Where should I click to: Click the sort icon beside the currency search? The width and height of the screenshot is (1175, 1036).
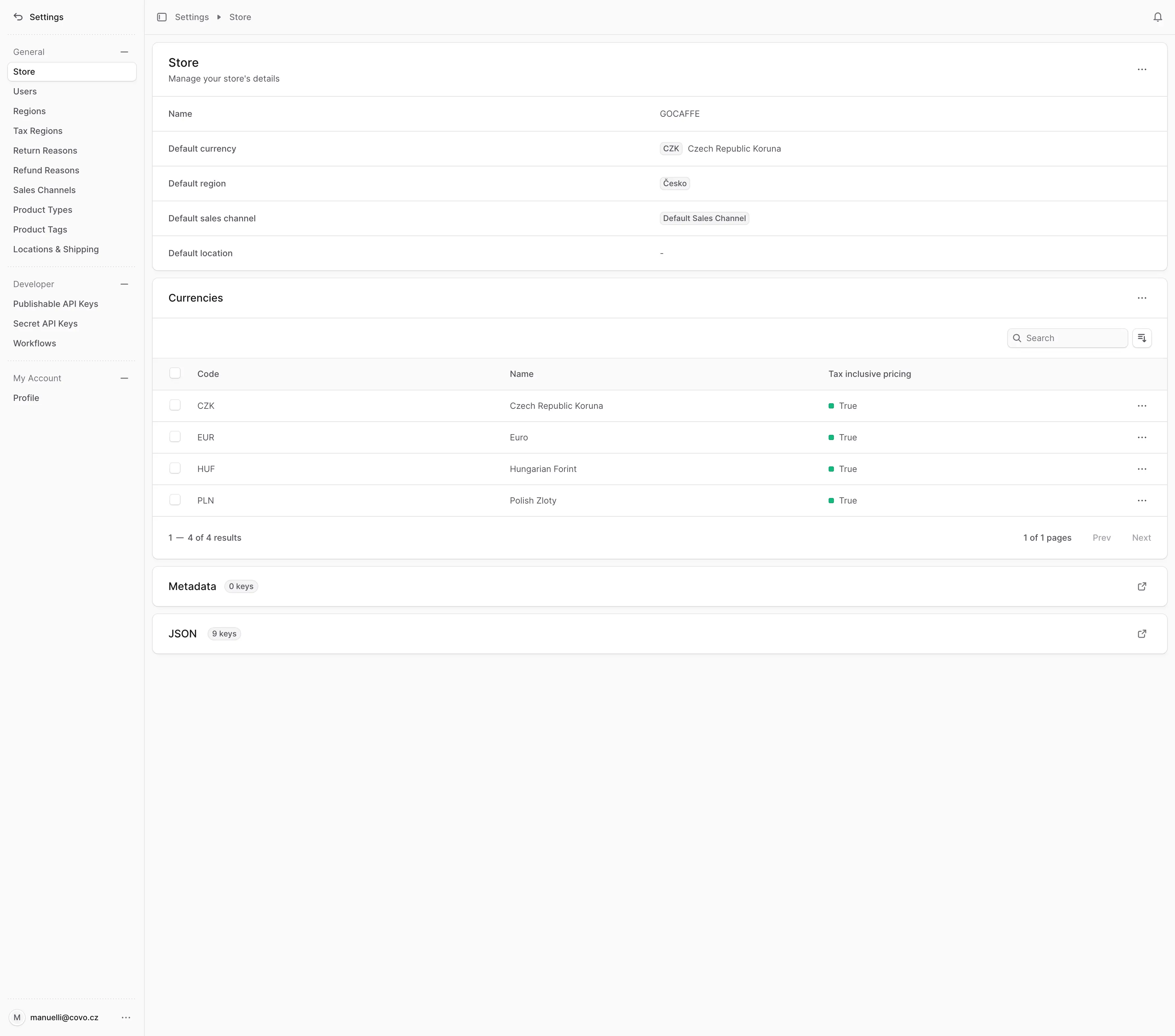pyautogui.click(x=1142, y=338)
